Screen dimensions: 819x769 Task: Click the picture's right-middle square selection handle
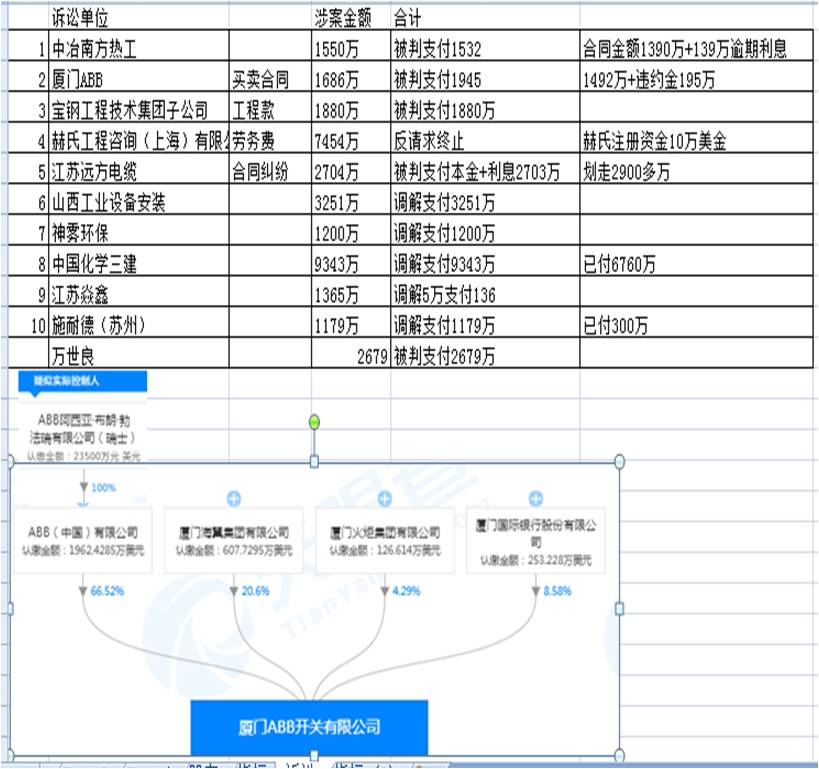point(619,609)
